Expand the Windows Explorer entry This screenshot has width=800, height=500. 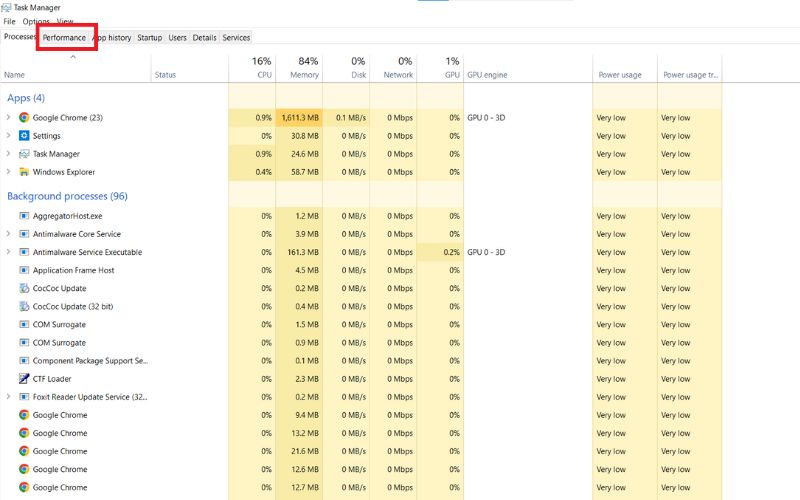click(8, 172)
